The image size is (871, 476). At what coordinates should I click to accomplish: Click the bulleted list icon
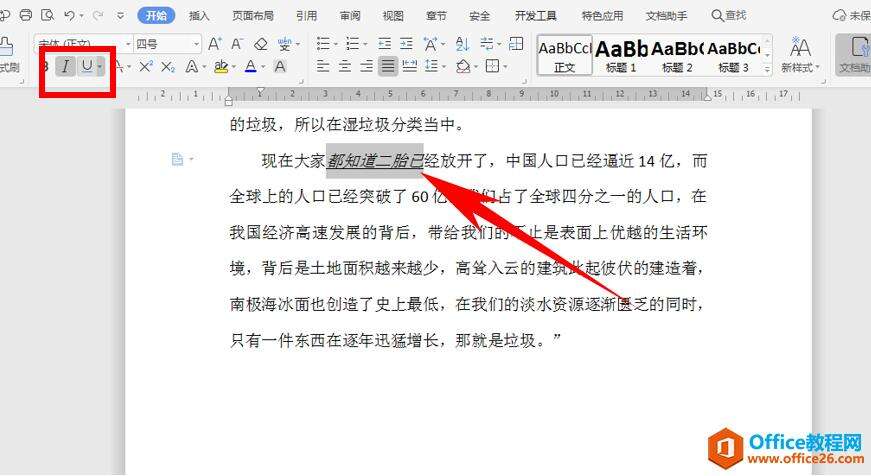tap(323, 43)
